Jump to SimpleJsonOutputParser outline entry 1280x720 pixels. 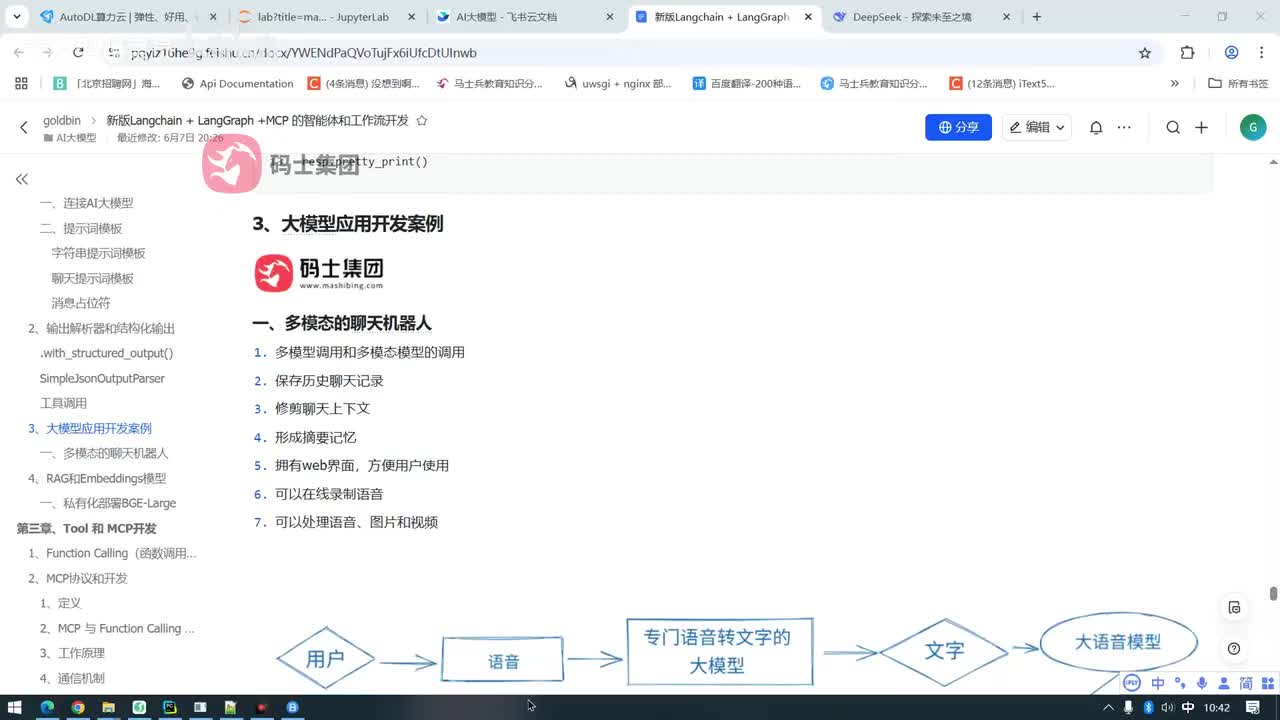(x=102, y=378)
